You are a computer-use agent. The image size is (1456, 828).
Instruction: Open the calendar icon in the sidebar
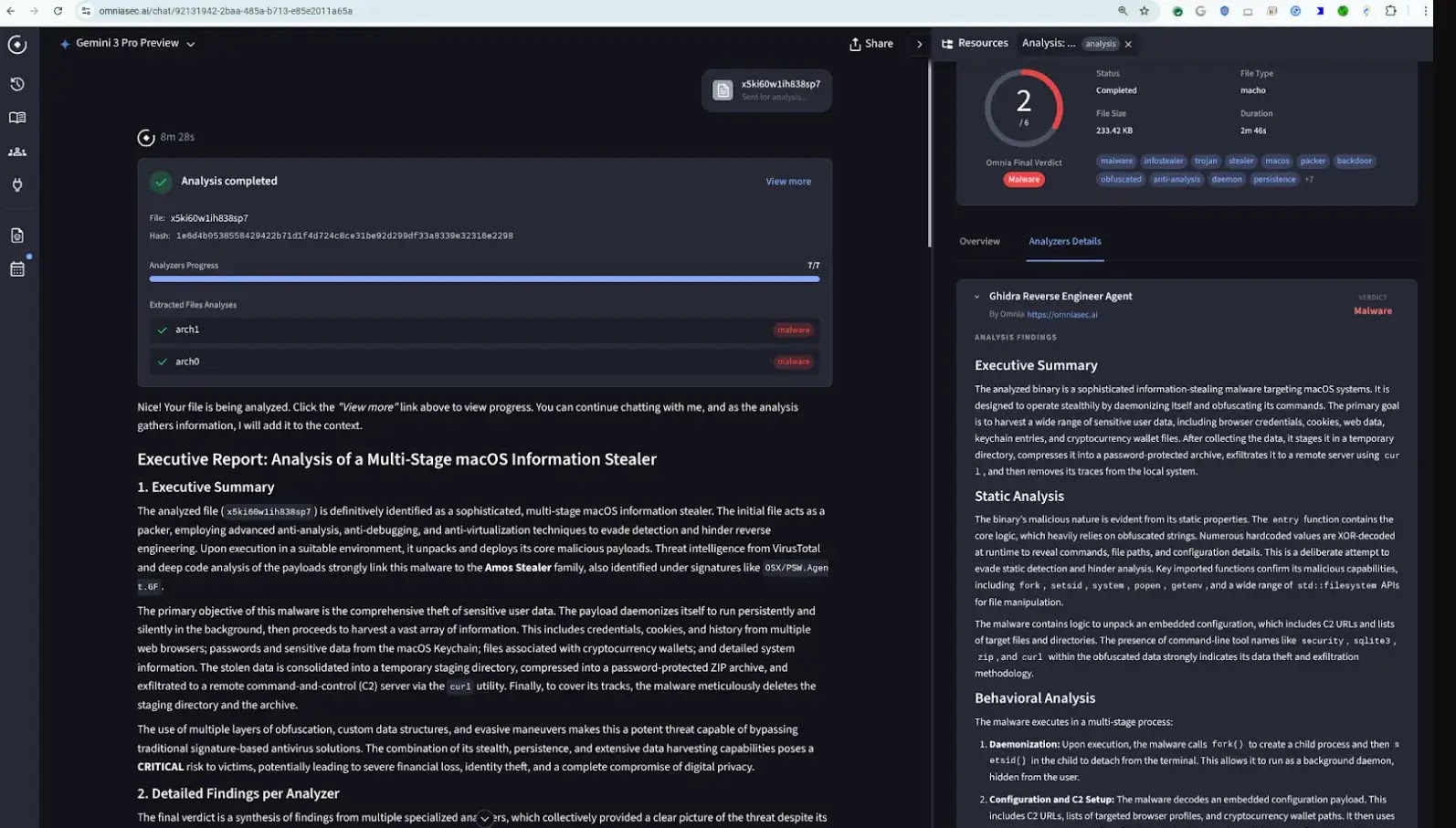(x=17, y=269)
